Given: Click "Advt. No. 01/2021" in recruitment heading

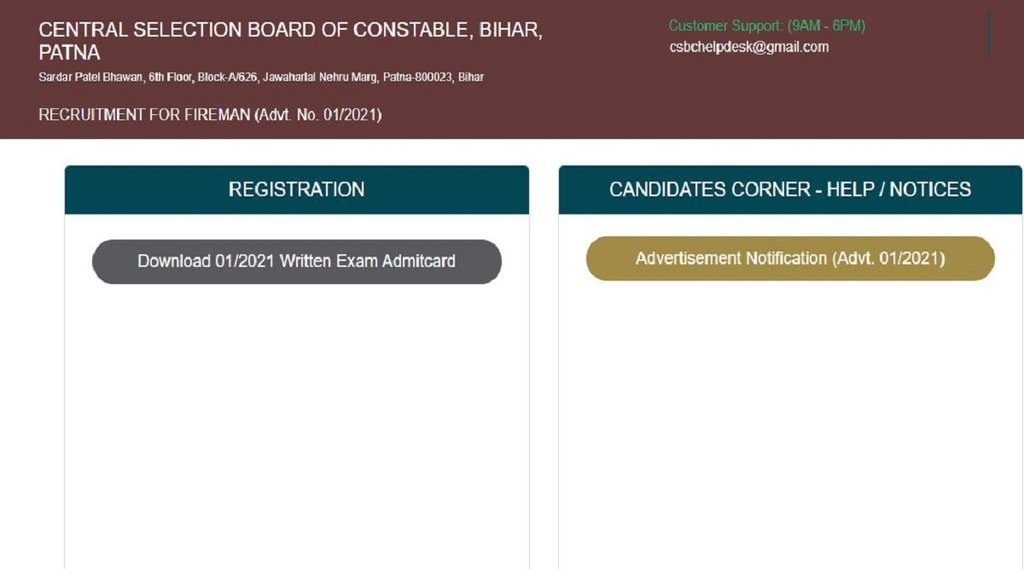Looking at the screenshot, I should tap(318, 115).
